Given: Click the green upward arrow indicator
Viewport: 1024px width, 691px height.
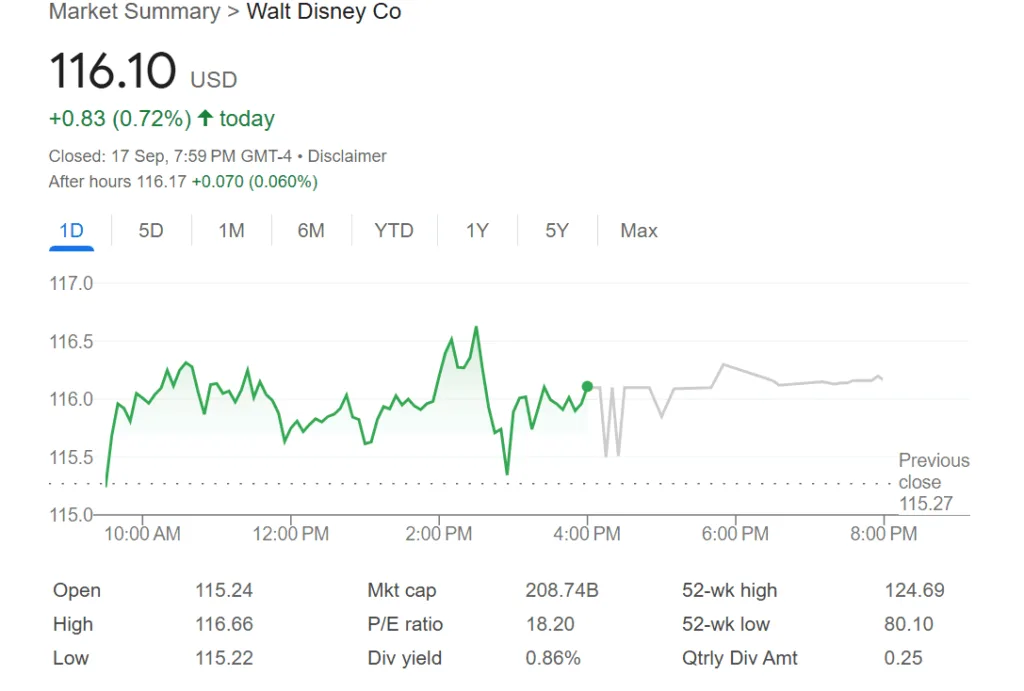Looking at the screenshot, I should click(207, 118).
